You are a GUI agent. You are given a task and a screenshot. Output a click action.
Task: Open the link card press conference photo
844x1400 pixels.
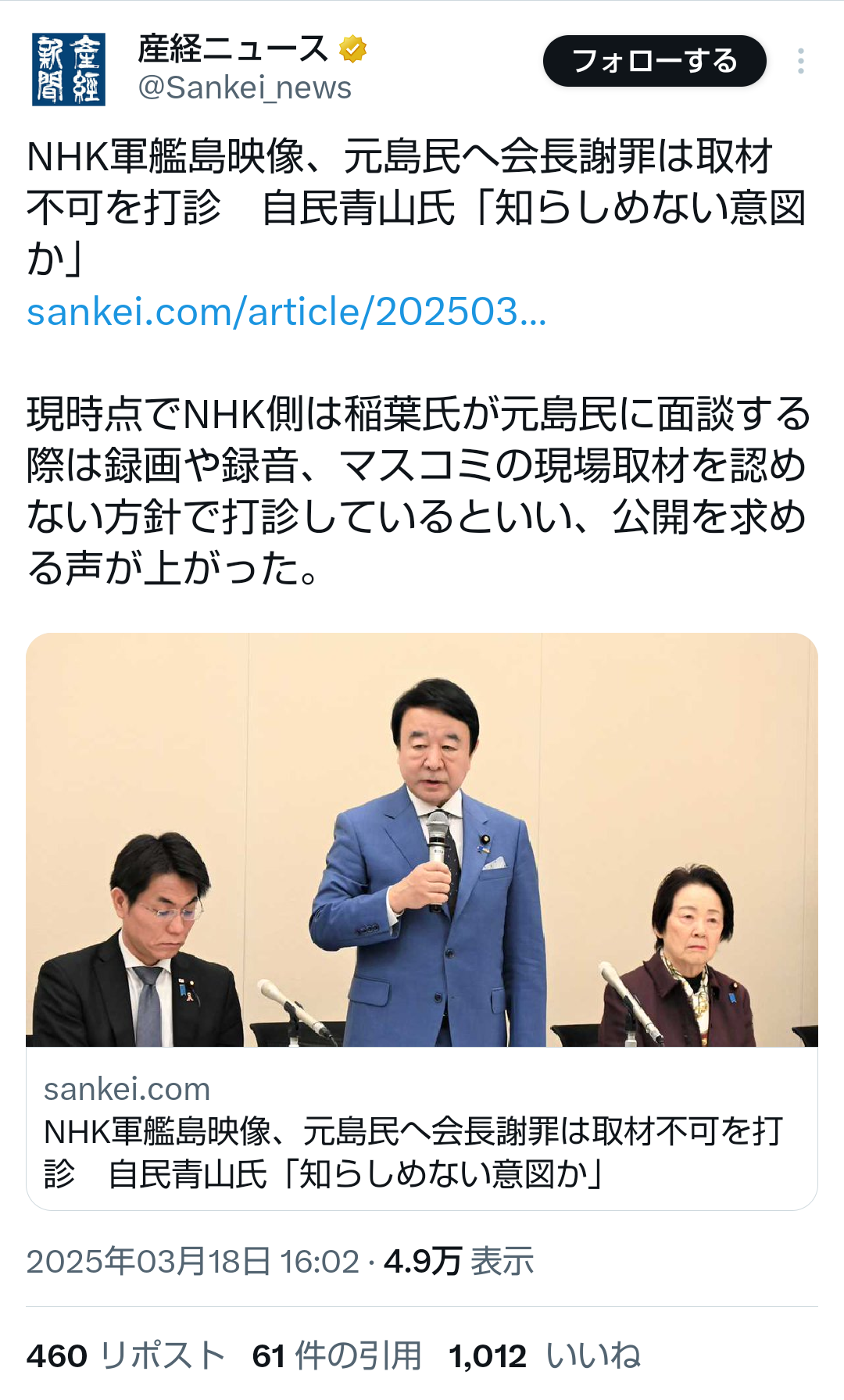click(x=422, y=840)
